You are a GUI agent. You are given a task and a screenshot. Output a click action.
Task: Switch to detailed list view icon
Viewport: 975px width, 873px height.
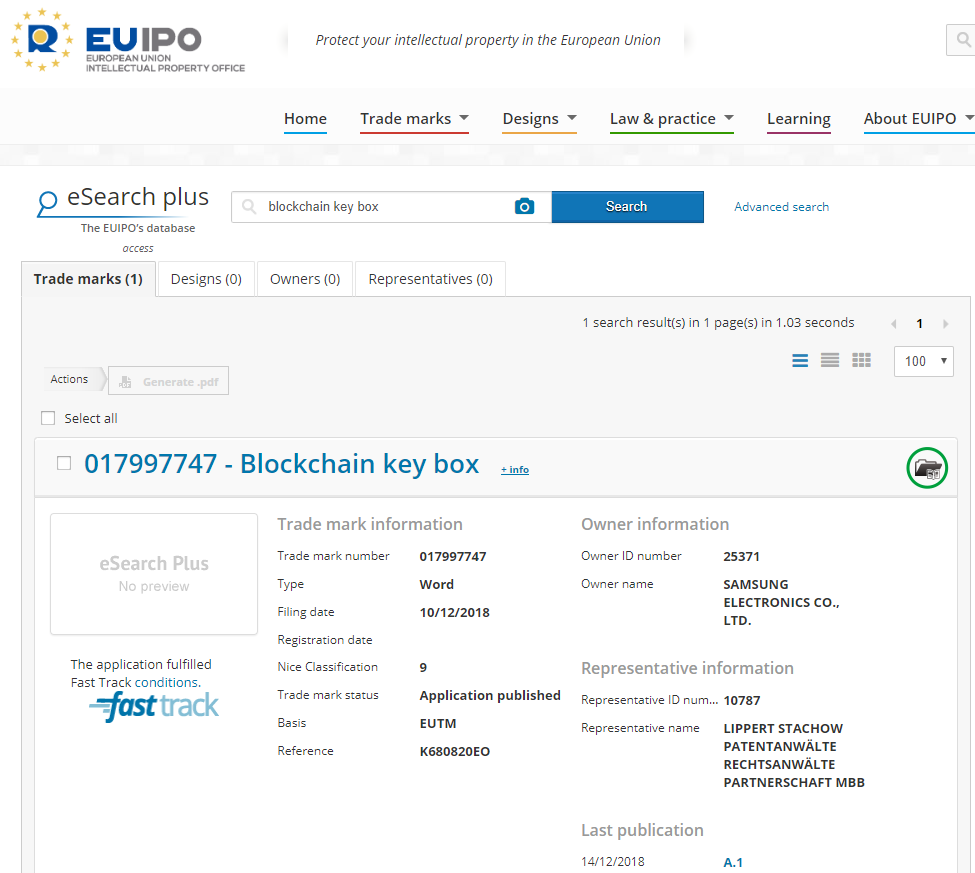click(800, 360)
